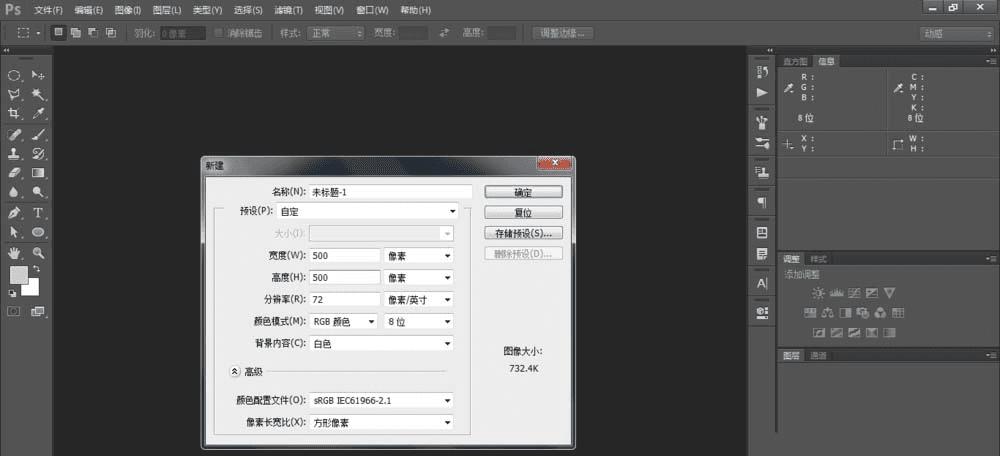Pick the Eyedropper tool in the toolbox

point(38,114)
